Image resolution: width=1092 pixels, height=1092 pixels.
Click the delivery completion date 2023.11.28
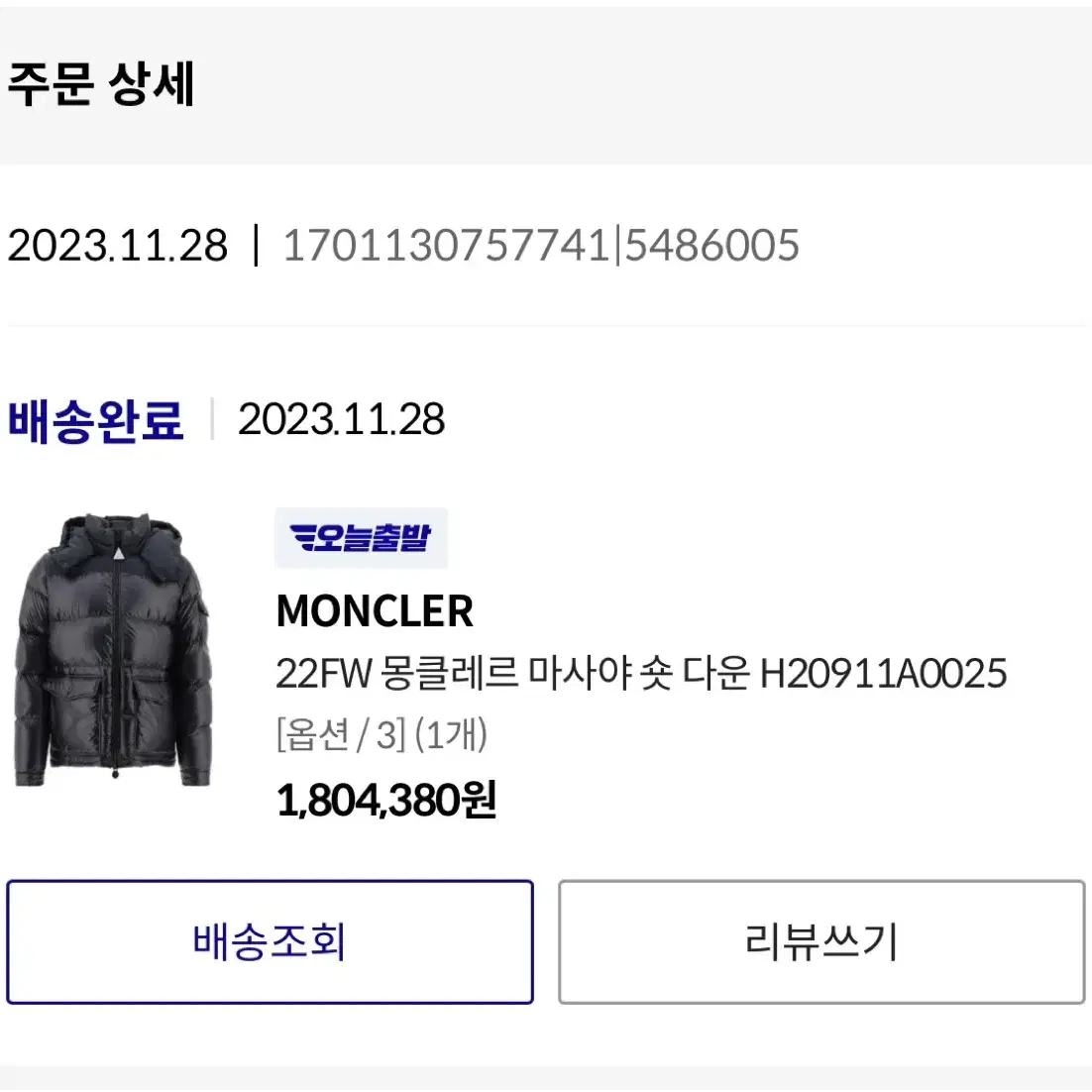click(x=341, y=419)
